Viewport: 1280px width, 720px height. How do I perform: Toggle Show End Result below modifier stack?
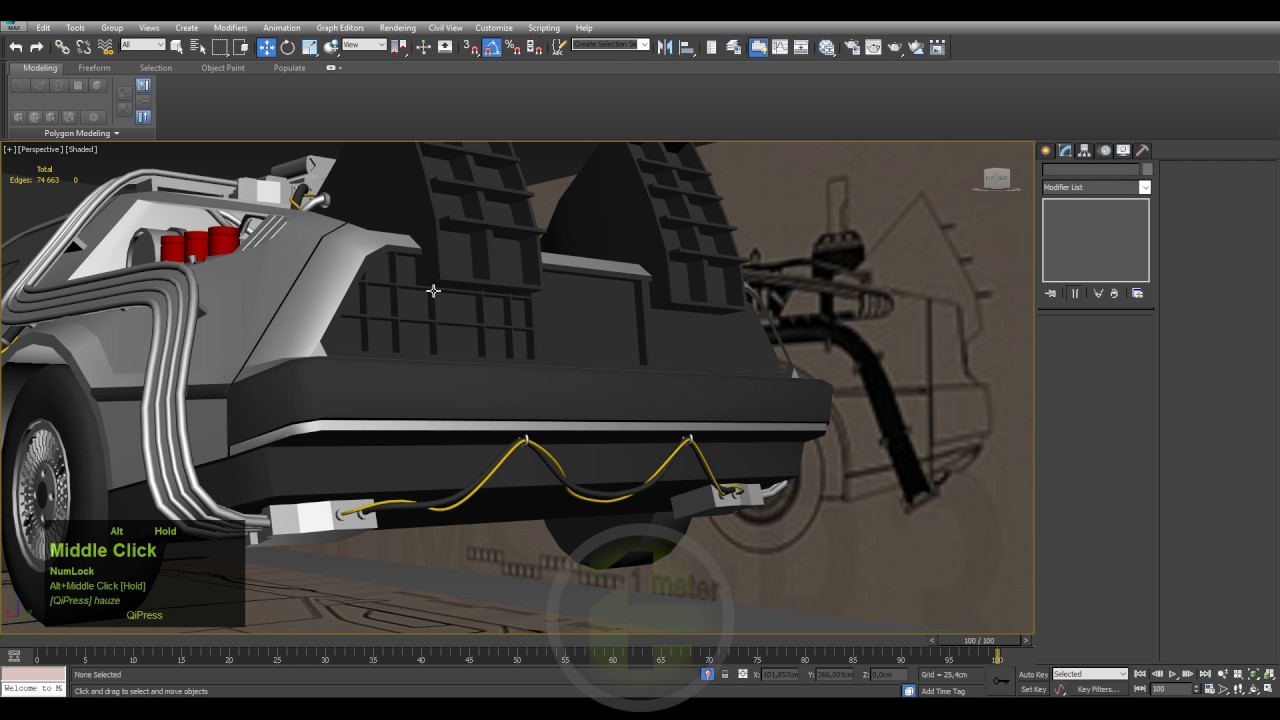(1075, 293)
